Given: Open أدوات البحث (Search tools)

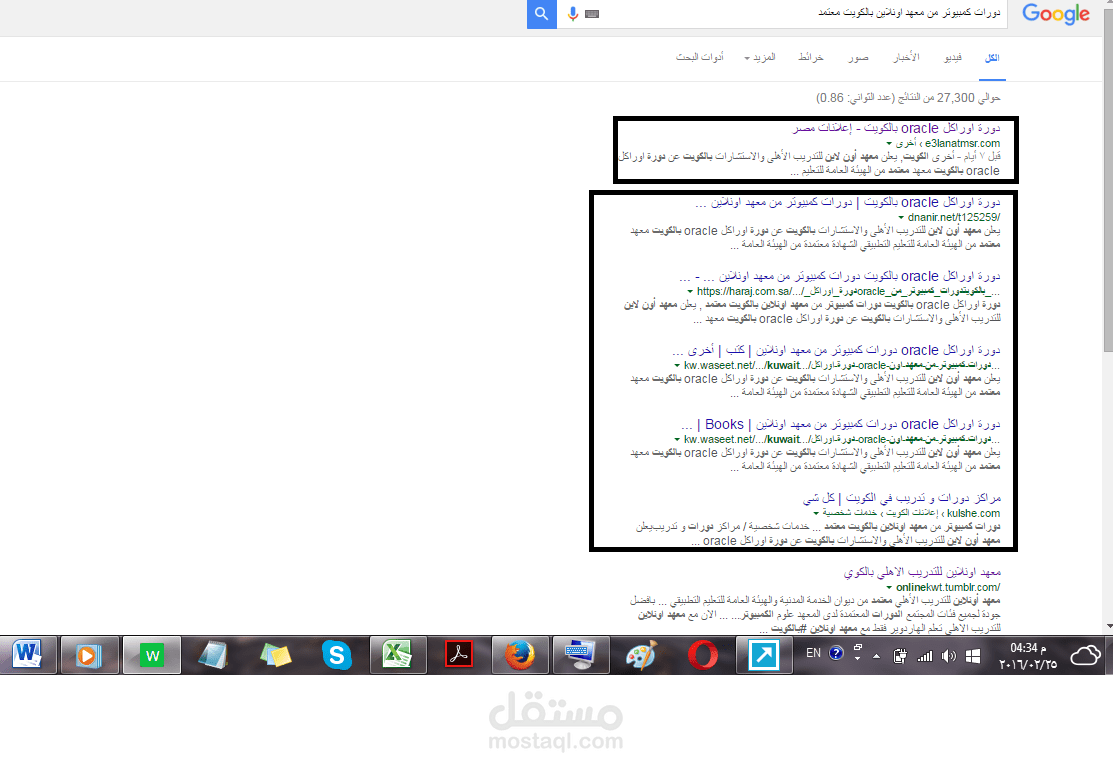Looking at the screenshot, I should 700,57.
